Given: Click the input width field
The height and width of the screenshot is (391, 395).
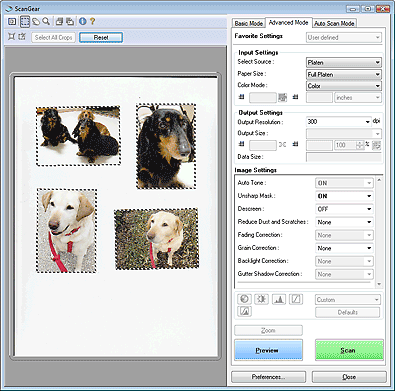Looking at the screenshot, I should click(x=263, y=97).
